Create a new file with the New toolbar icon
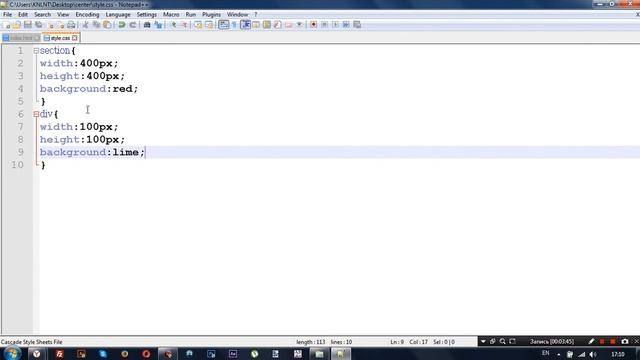 (x=6, y=25)
